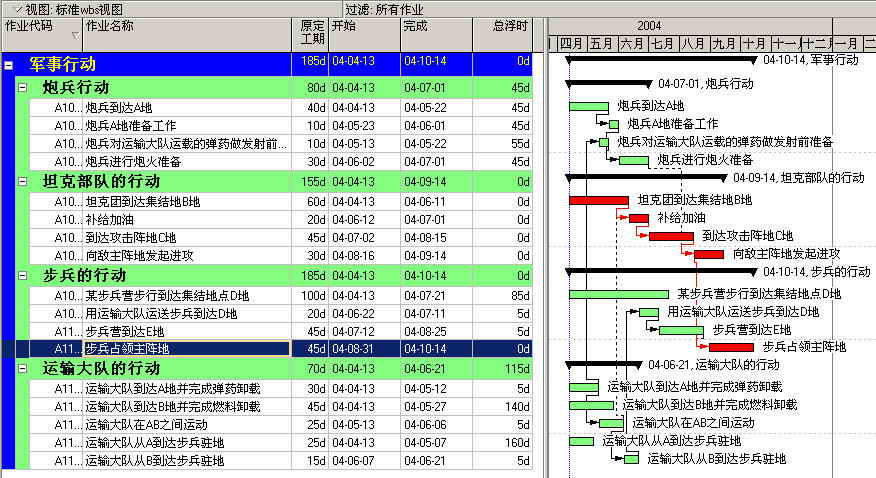
Task: Collapse the 步兵的行动 WBS group
Action: tap(22, 275)
